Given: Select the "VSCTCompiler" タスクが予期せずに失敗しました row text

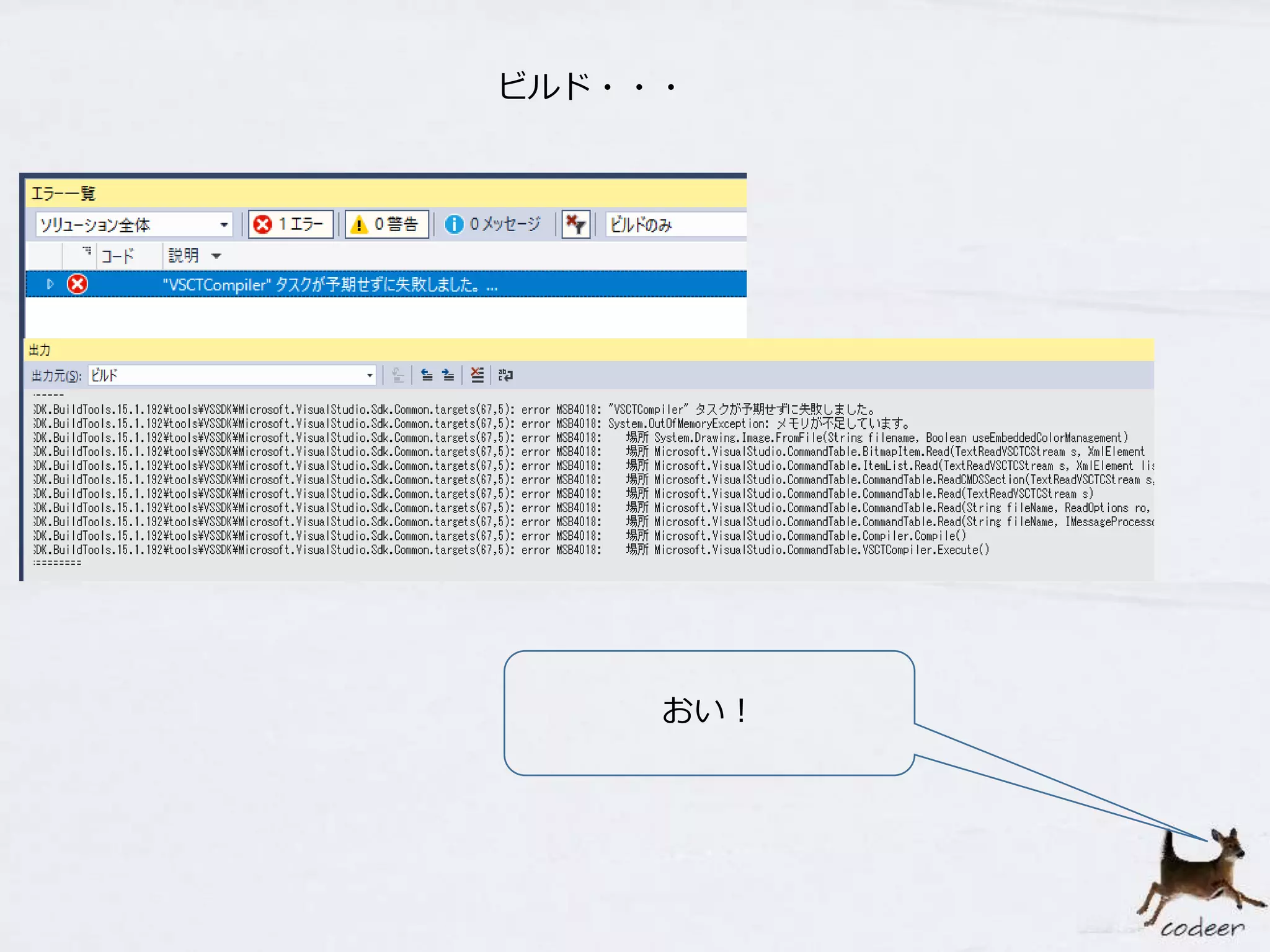Looking at the screenshot, I should click(330, 284).
